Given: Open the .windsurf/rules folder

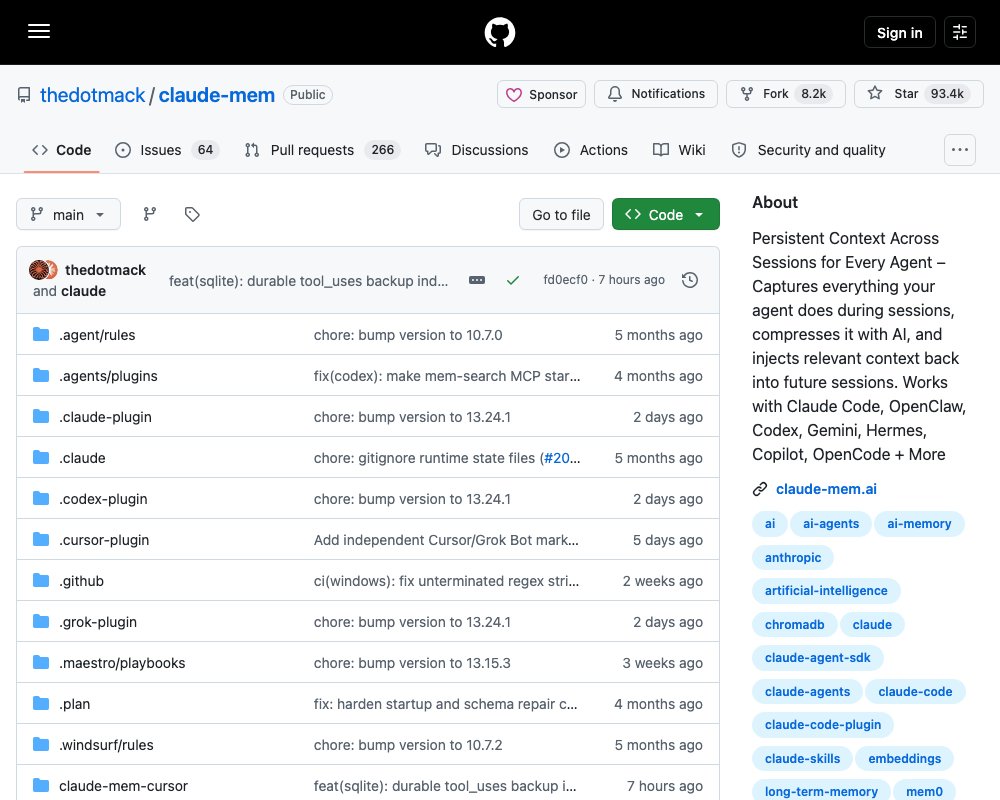Looking at the screenshot, I should point(106,745).
